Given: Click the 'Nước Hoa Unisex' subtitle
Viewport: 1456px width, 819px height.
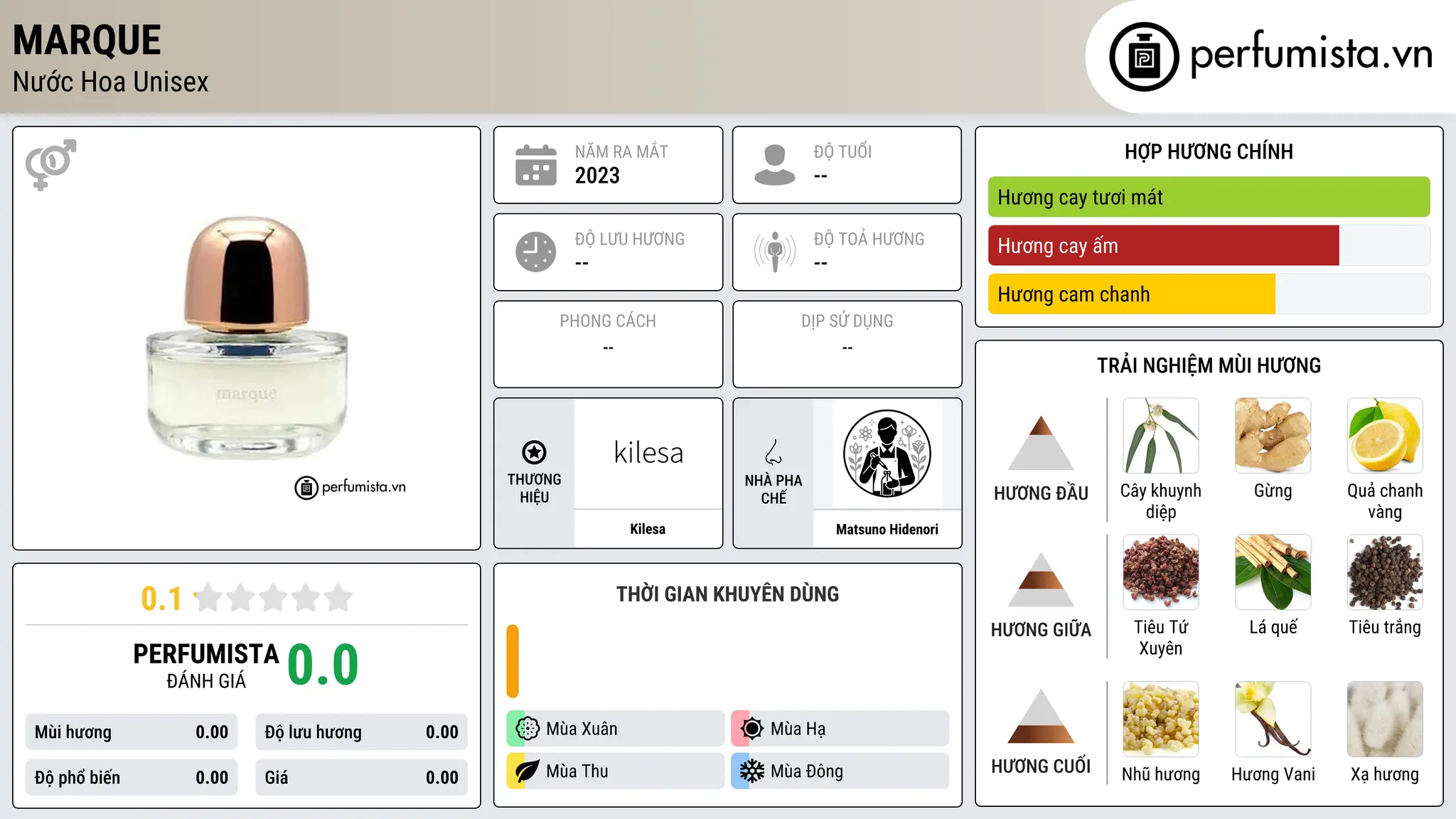Looking at the screenshot, I should click(x=110, y=82).
